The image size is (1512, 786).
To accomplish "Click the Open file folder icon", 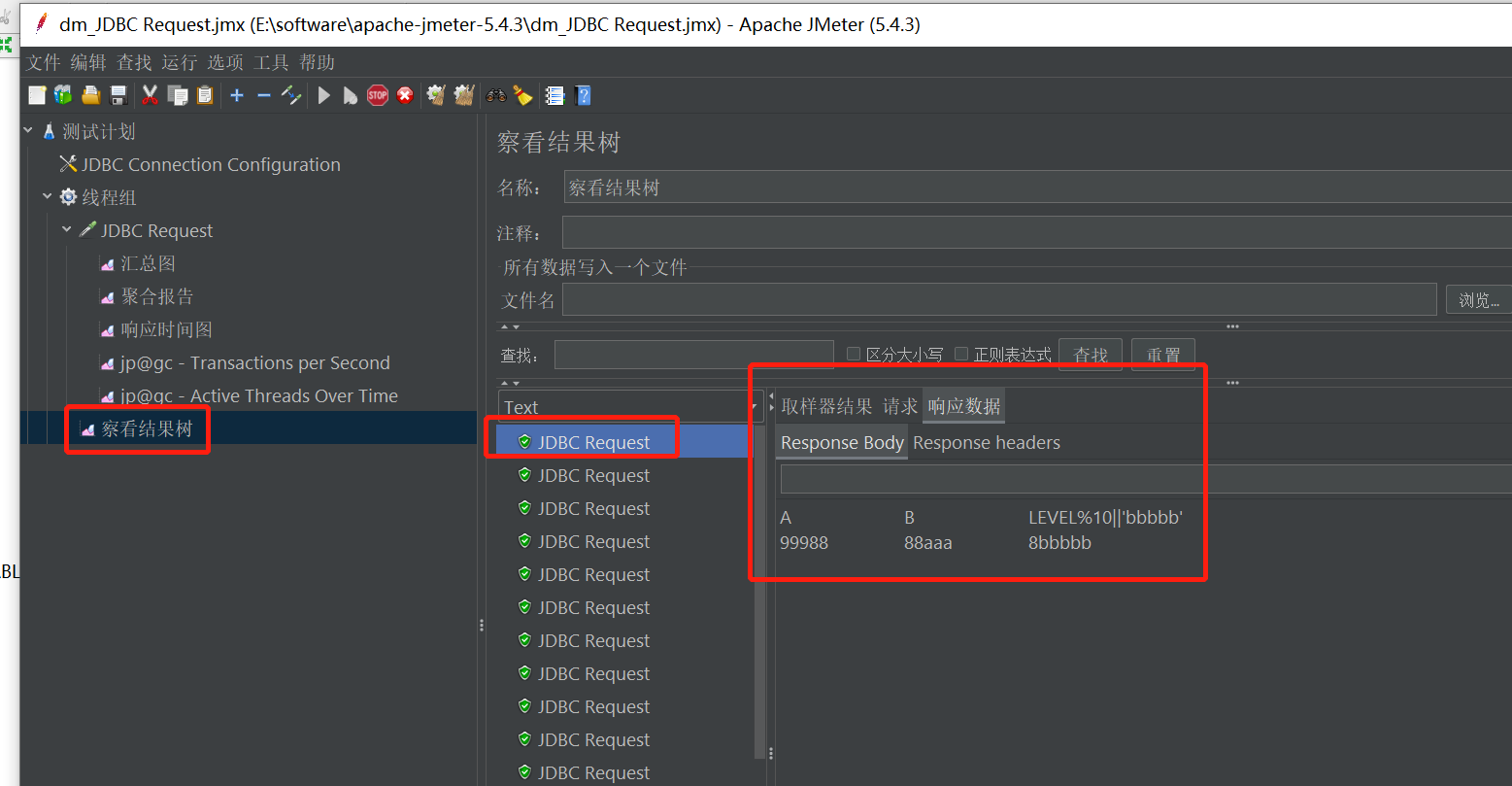I will point(91,95).
